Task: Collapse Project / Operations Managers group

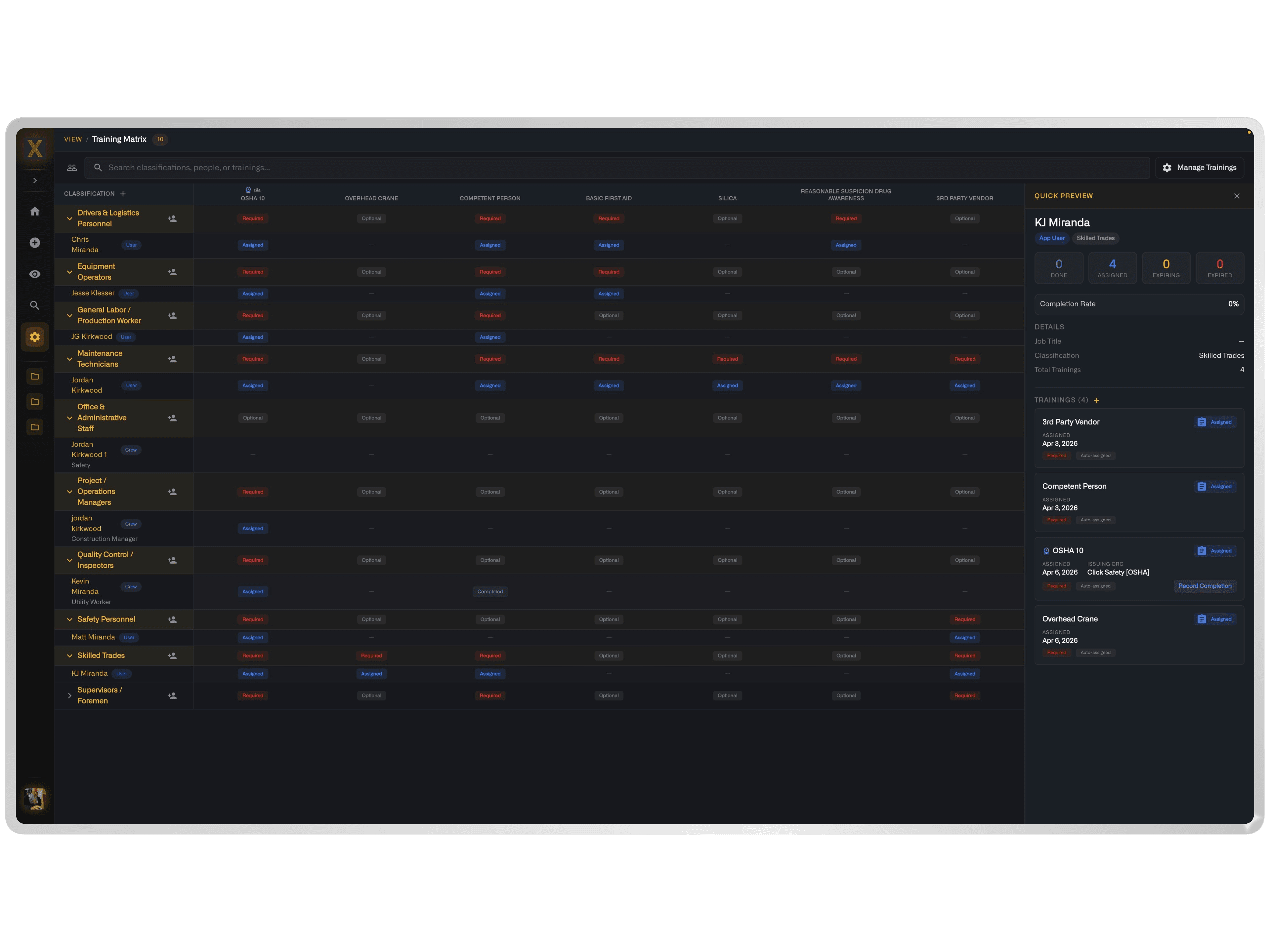Action: tap(69, 492)
